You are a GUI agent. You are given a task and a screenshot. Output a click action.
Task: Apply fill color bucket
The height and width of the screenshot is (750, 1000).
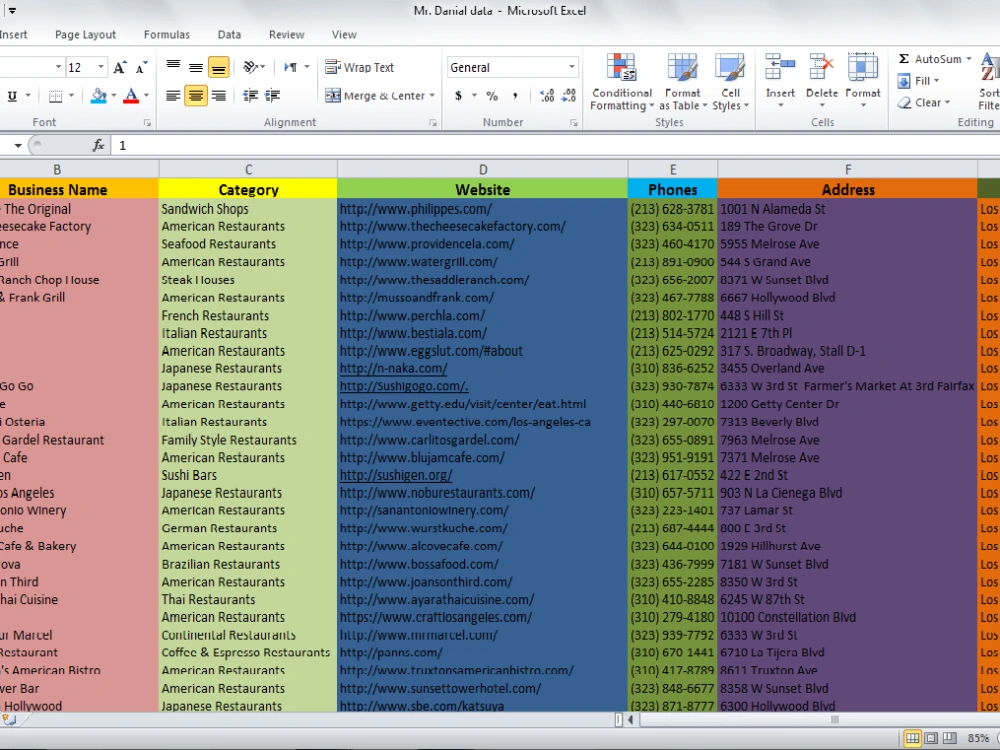(x=99, y=96)
